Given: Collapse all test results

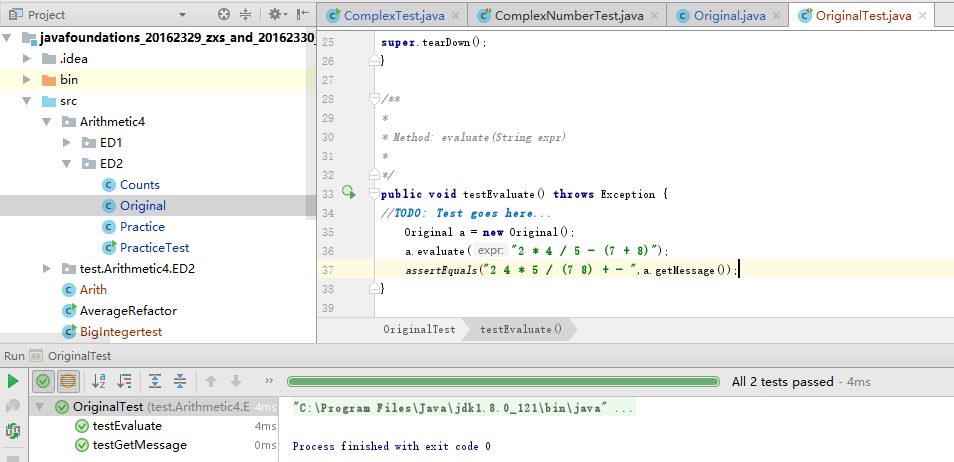Looking at the screenshot, I should tap(180, 382).
